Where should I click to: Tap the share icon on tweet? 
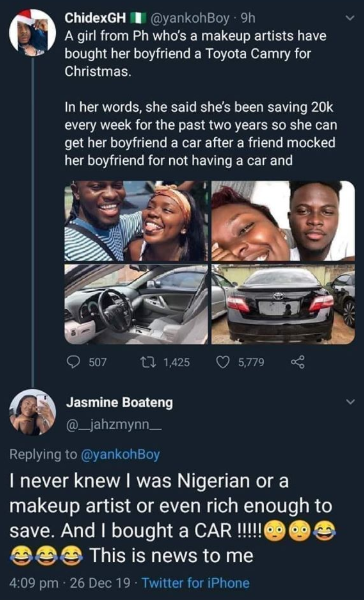[x=298, y=362]
